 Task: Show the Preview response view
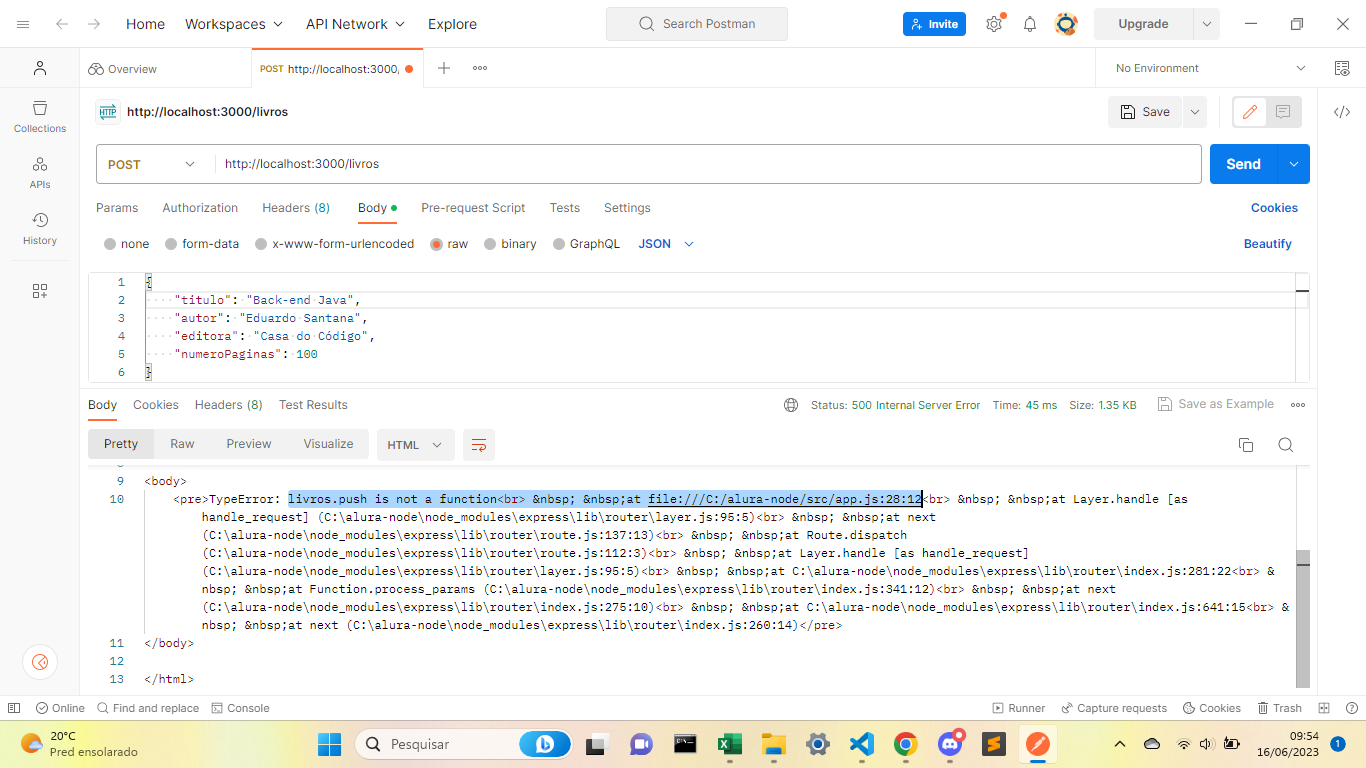[249, 444]
